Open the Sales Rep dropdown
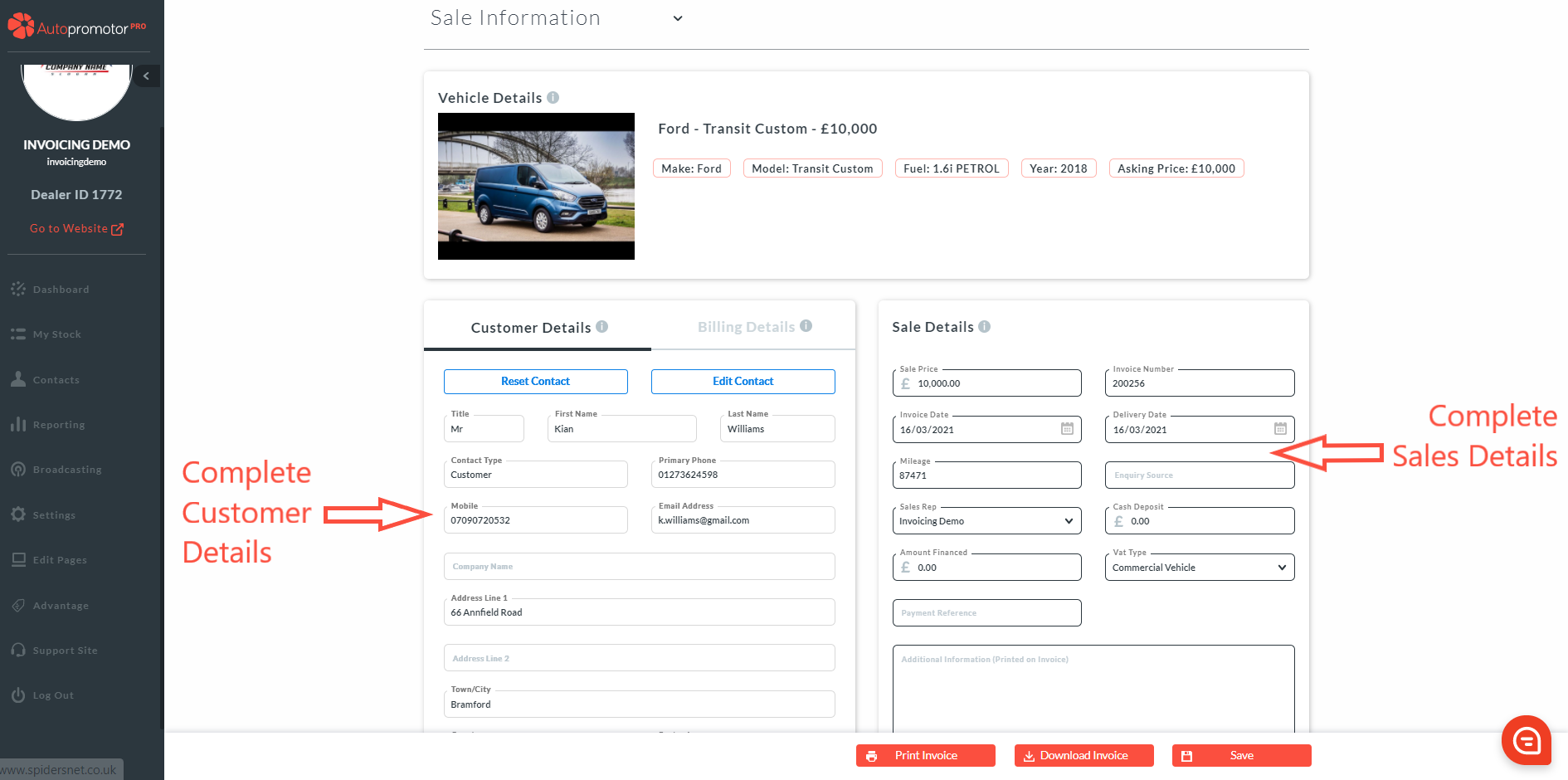Image resolution: width=1568 pixels, height=780 pixels. [986, 521]
